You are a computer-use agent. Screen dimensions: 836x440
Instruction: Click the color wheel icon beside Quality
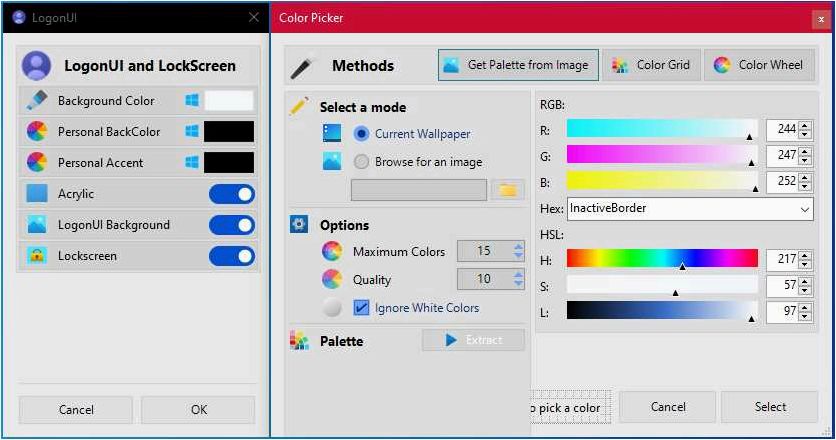(332, 279)
